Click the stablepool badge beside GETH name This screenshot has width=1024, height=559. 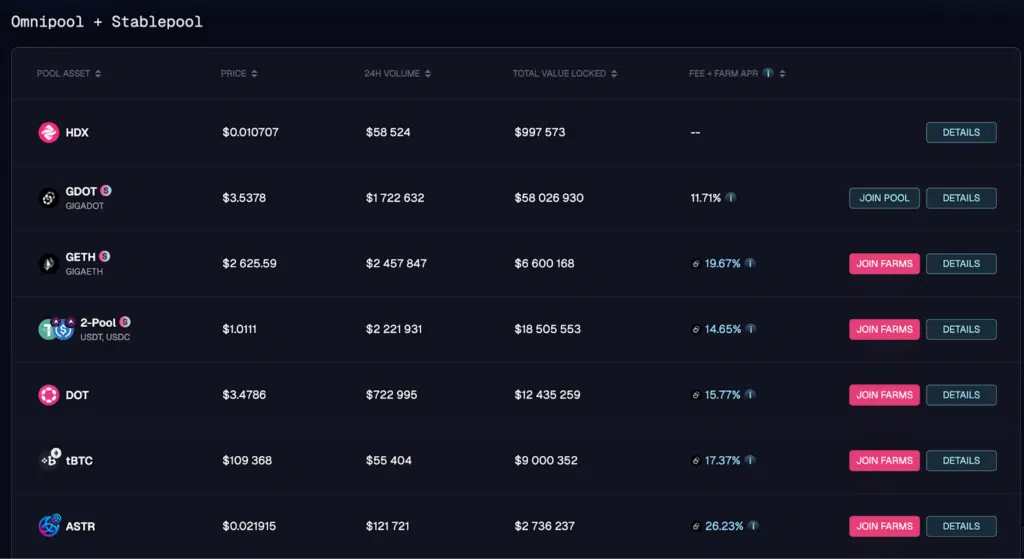(105, 257)
